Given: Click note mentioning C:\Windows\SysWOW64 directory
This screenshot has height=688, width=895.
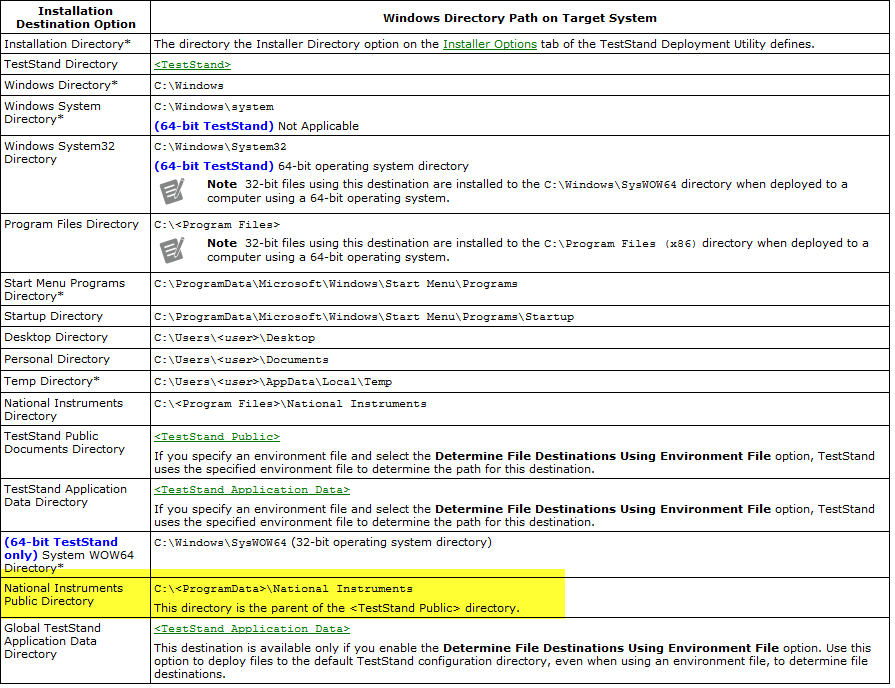Looking at the screenshot, I should 527,191.
